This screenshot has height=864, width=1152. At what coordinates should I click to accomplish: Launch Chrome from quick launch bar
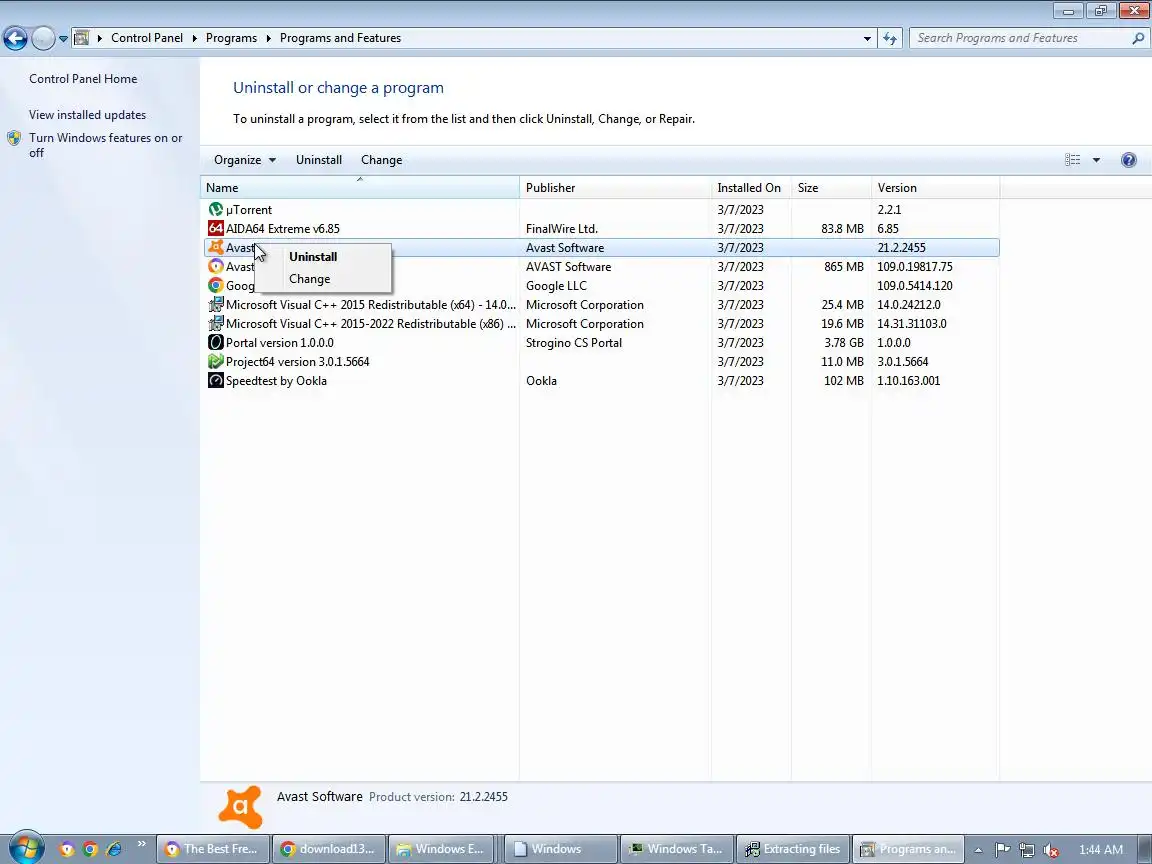pyautogui.click(x=90, y=849)
